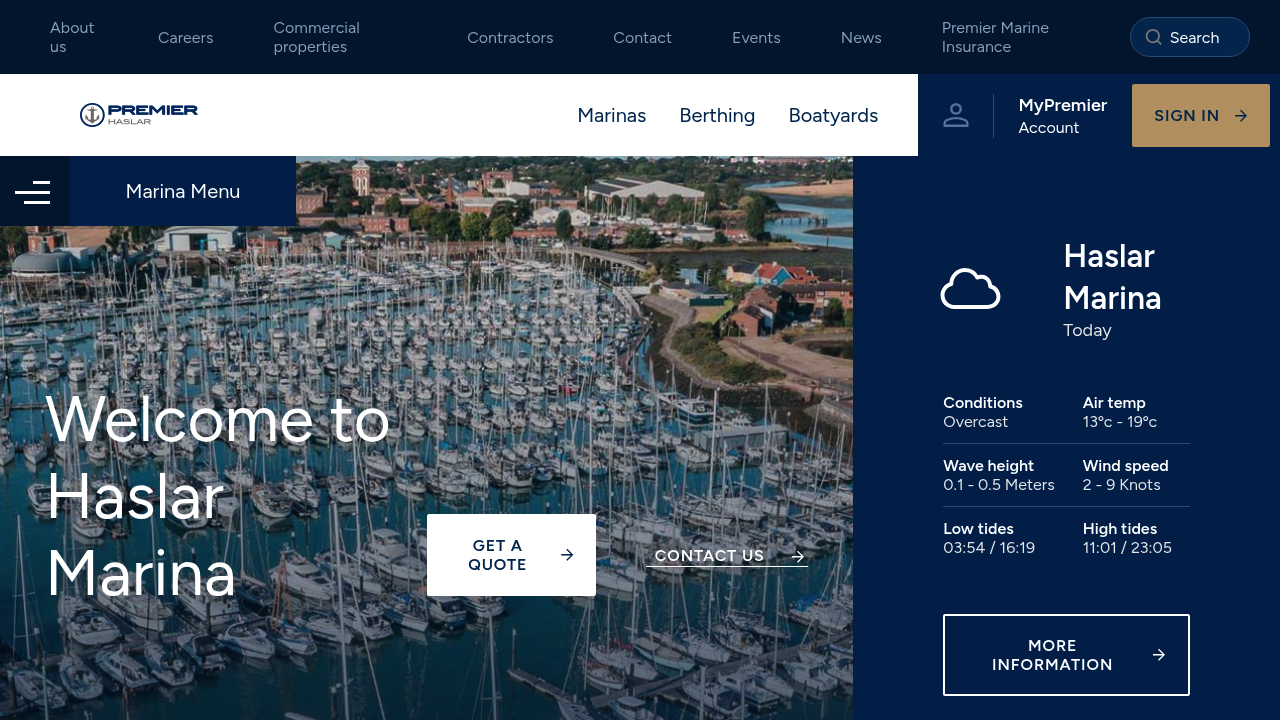Open the News section
This screenshot has height=720, width=1280.
(861, 37)
